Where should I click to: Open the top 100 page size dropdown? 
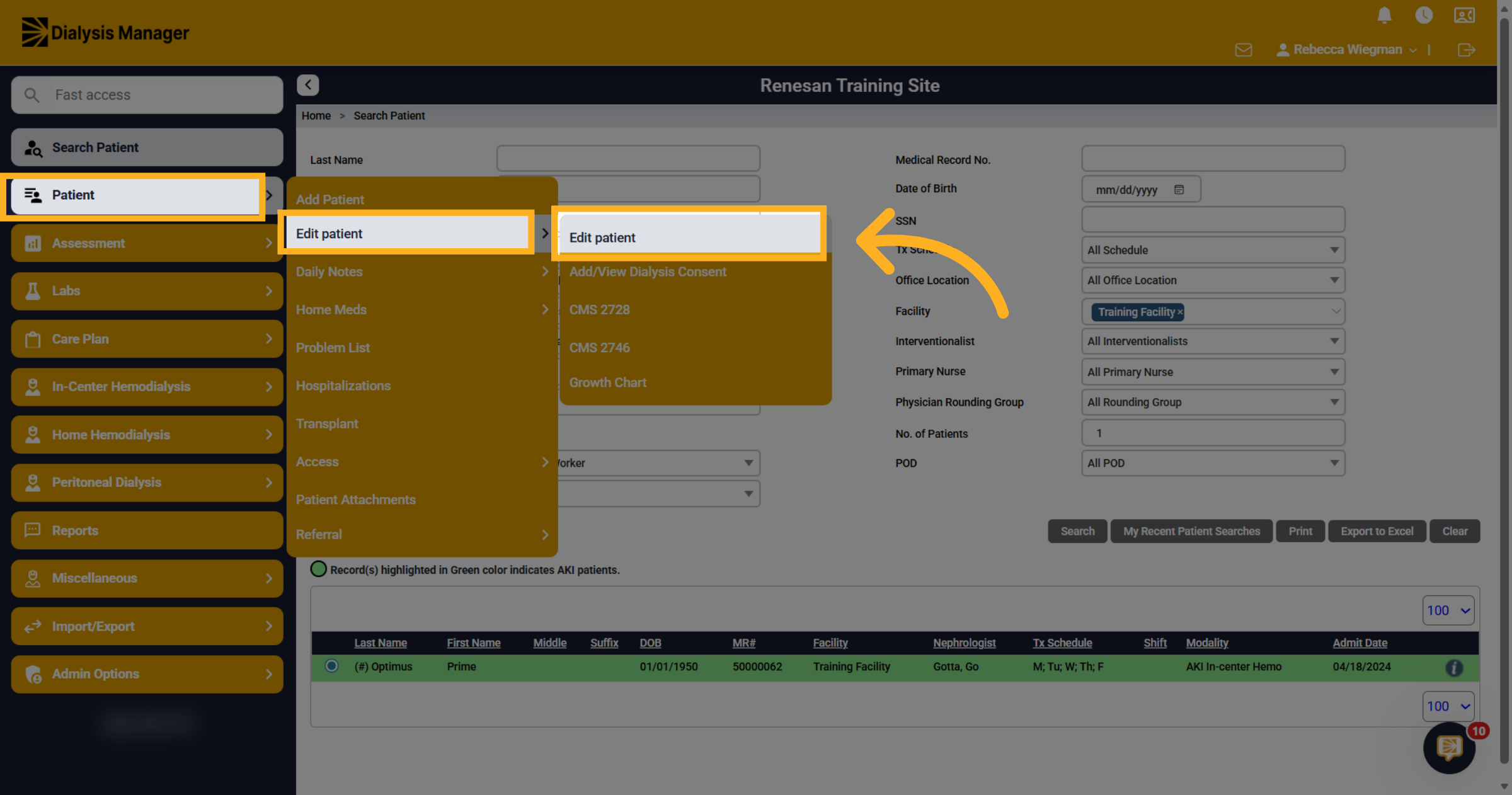point(1448,610)
